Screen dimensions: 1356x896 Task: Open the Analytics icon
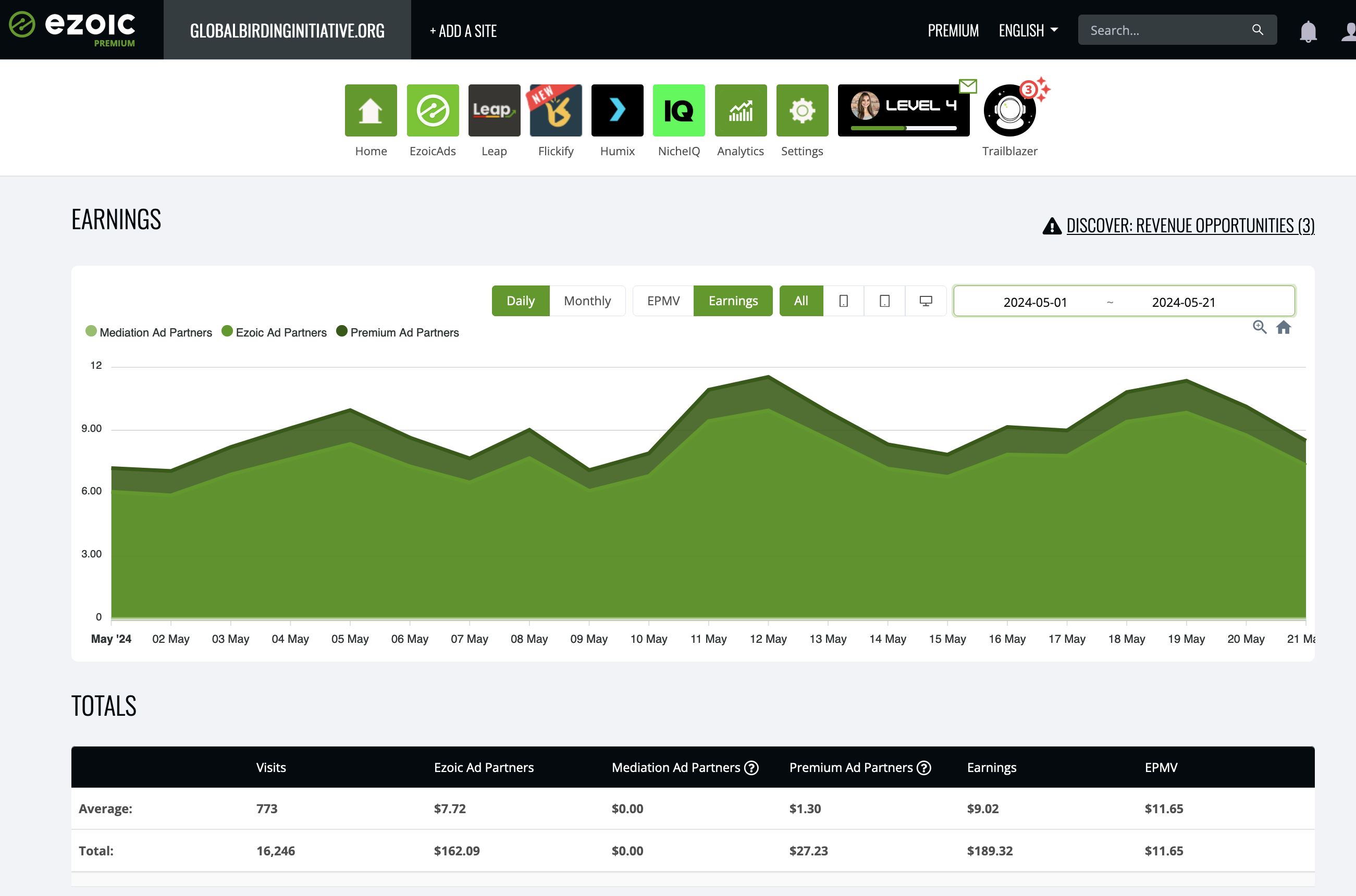(x=741, y=110)
